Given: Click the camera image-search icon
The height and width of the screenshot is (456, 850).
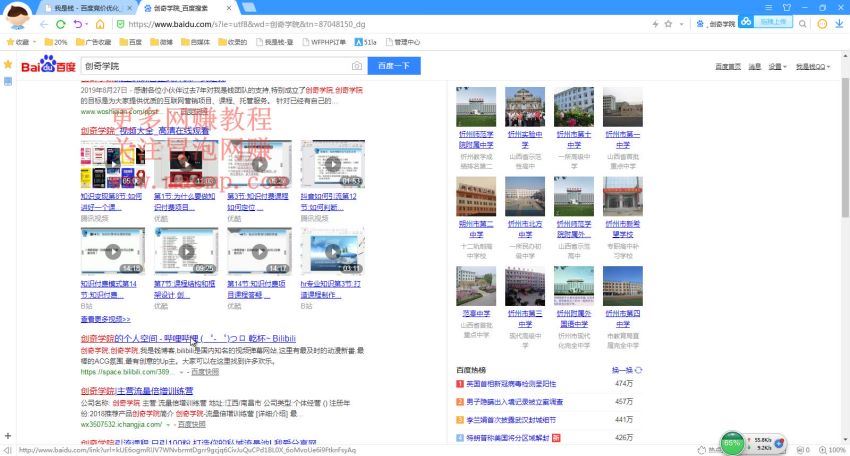Looking at the screenshot, I should pyautogui.click(x=357, y=66).
